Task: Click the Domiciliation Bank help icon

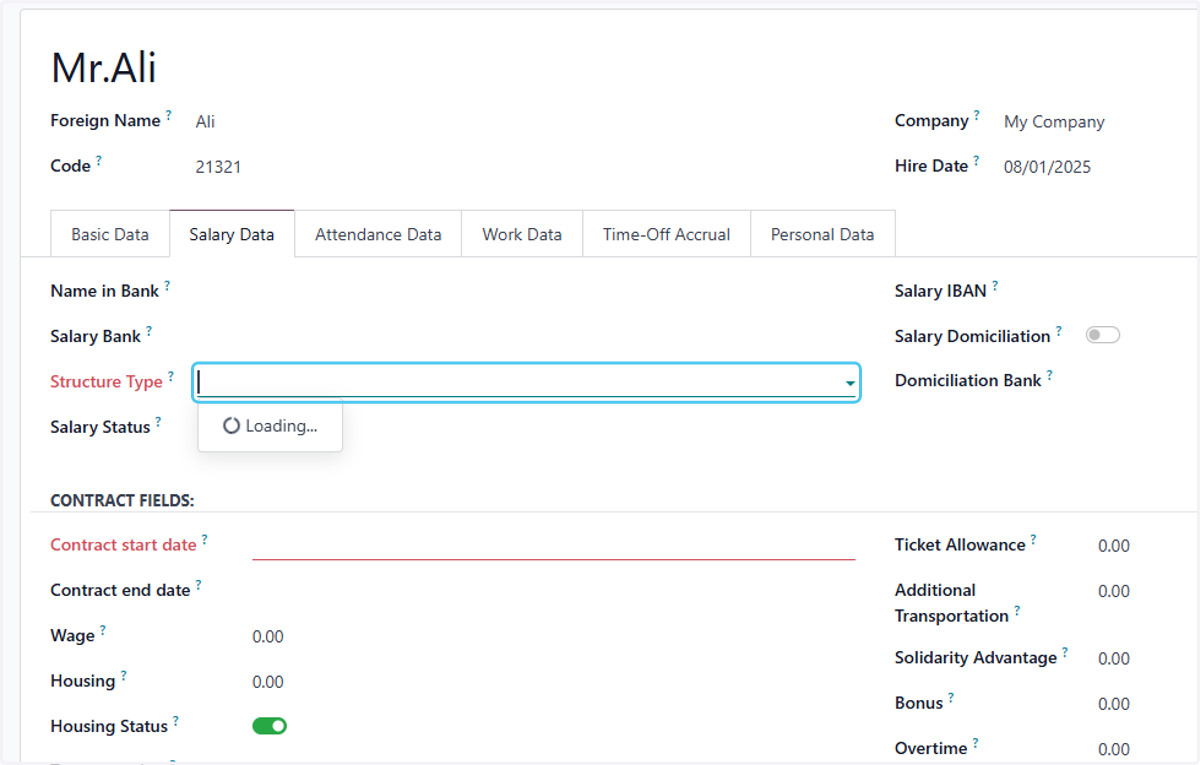Action: [x=1049, y=376]
